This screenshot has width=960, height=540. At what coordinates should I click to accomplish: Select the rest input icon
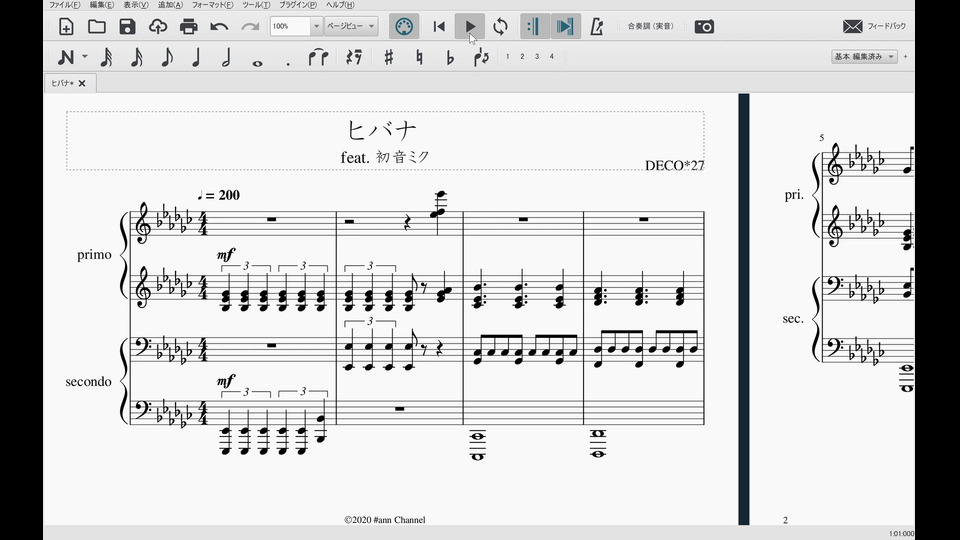[x=354, y=57]
